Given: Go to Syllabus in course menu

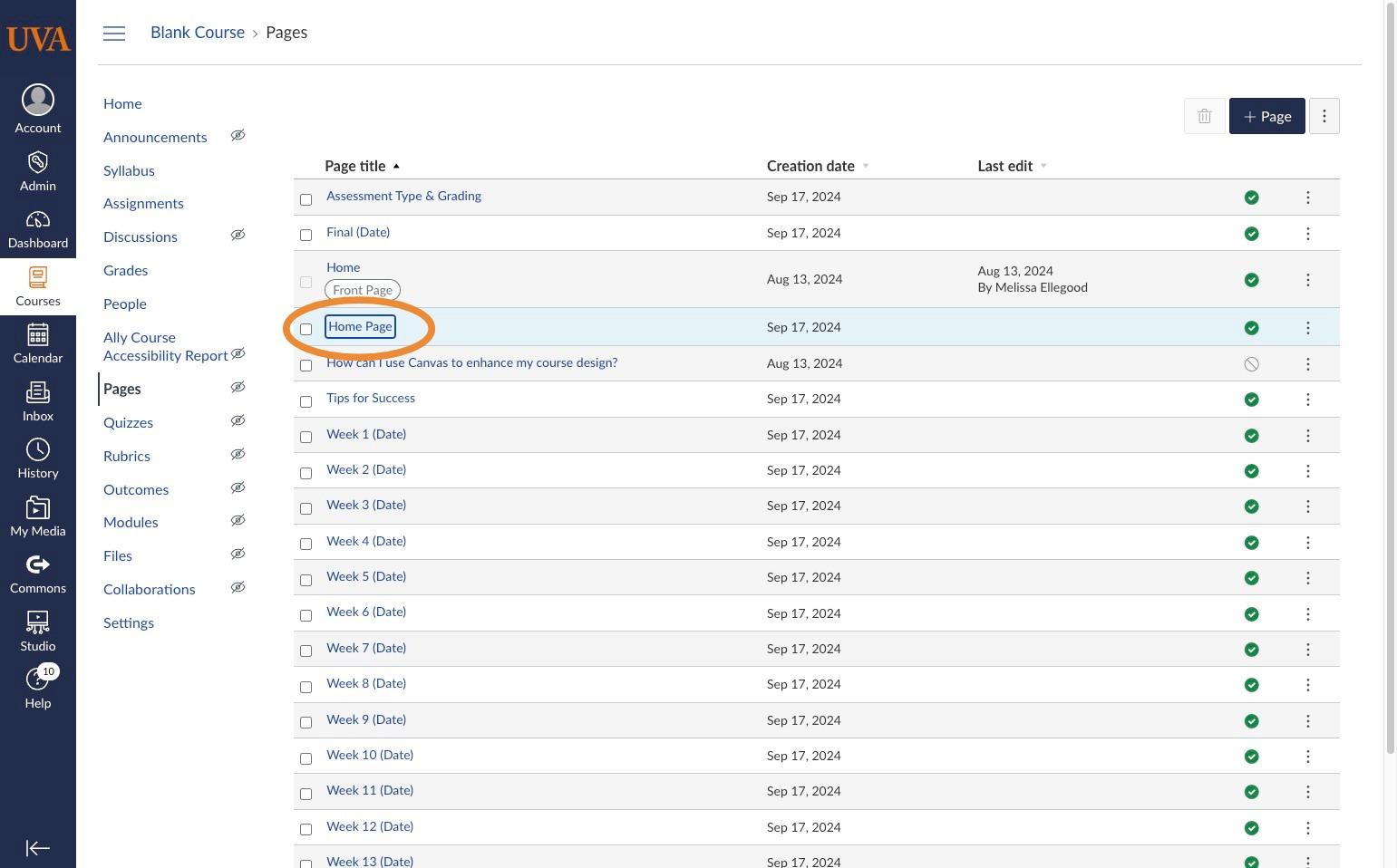Looking at the screenshot, I should [x=129, y=170].
